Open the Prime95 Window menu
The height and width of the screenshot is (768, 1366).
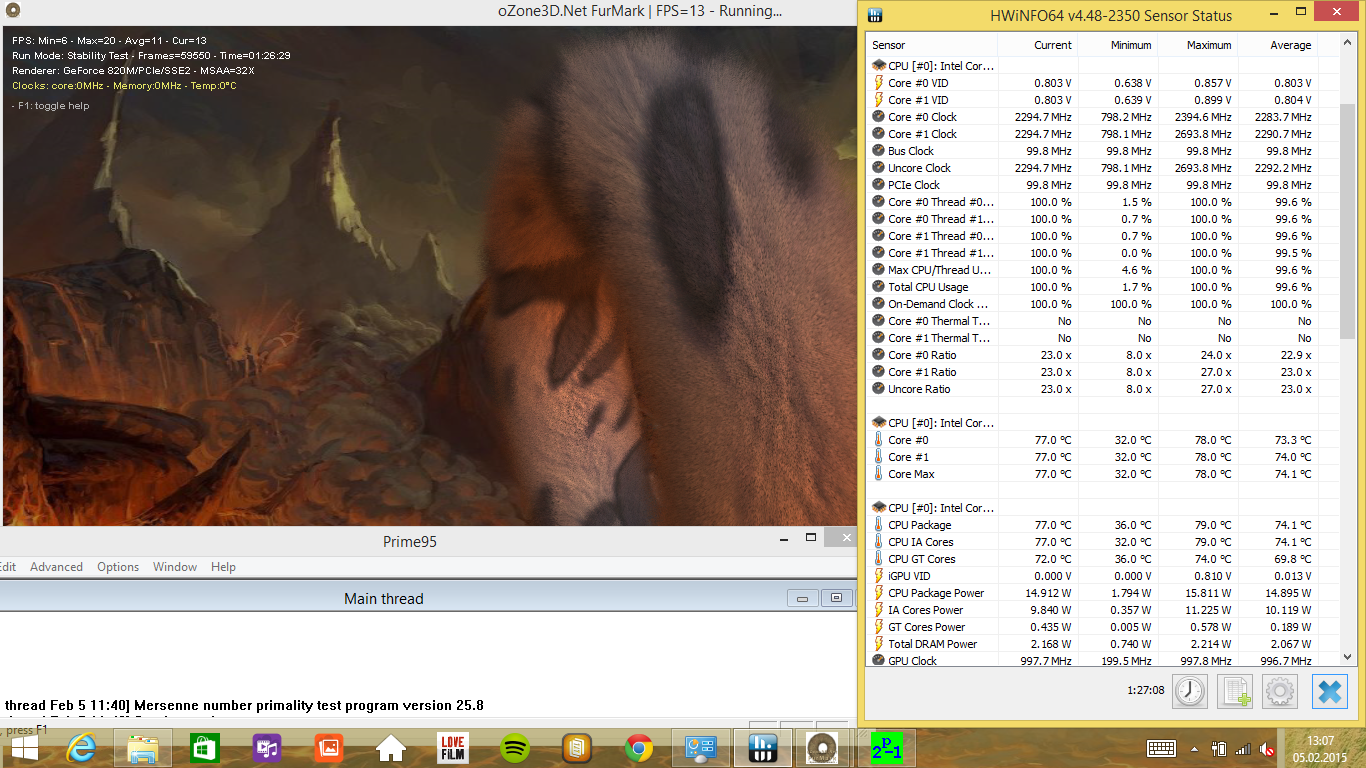point(175,567)
